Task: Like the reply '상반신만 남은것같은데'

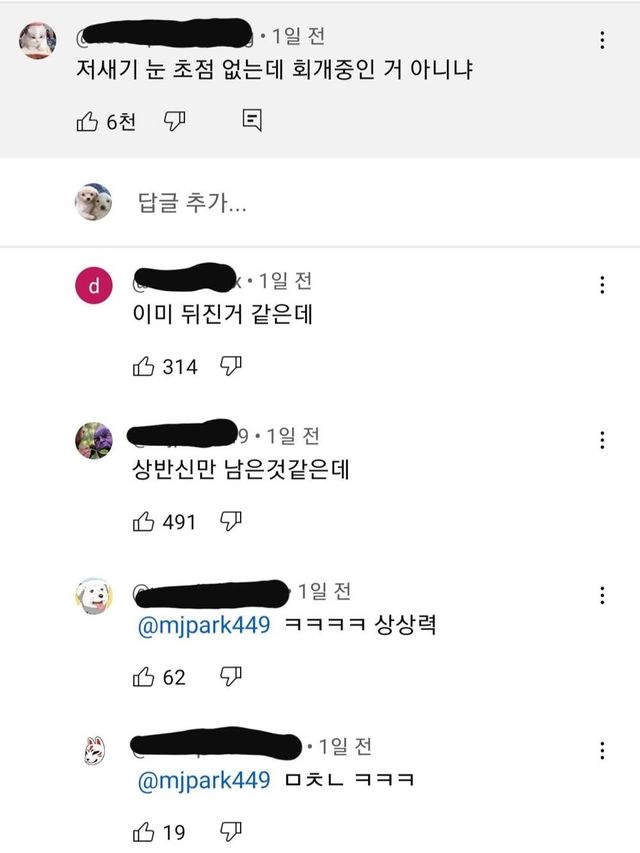Action: coord(143,521)
